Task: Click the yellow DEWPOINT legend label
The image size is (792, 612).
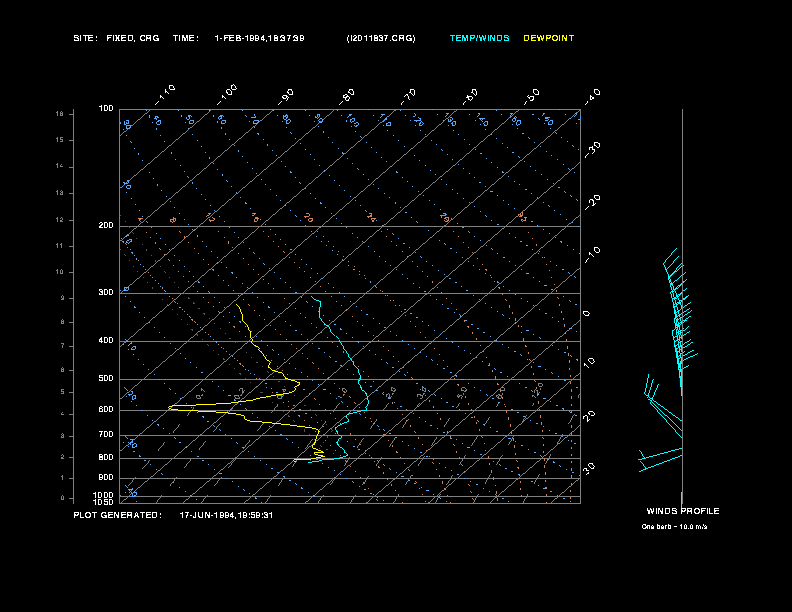Action: tap(549, 38)
